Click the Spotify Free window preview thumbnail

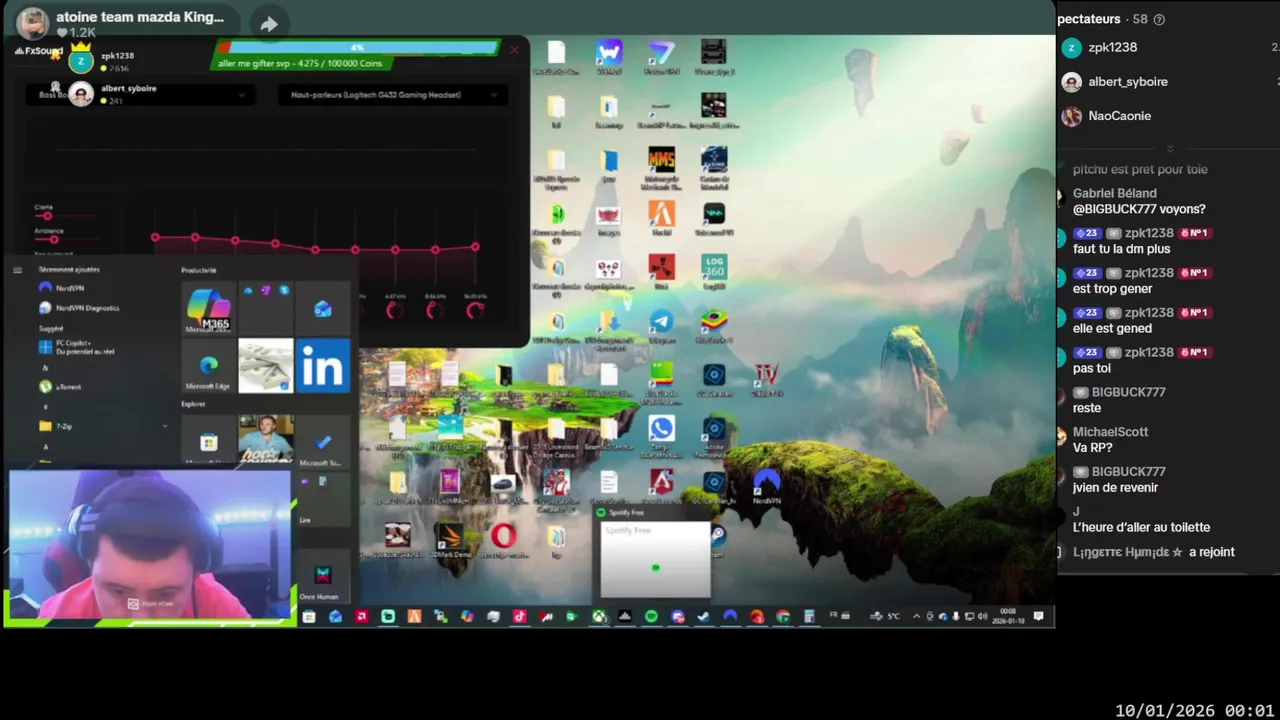coord(655,559)
